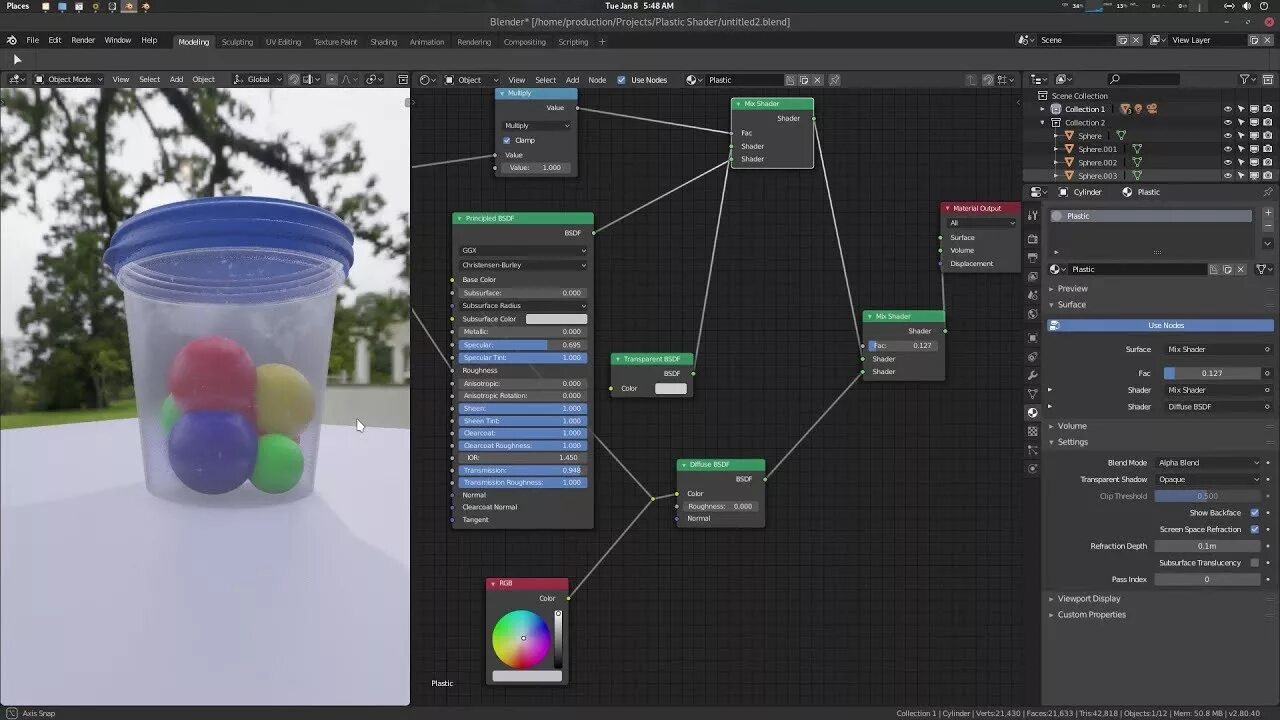Expand the Viewport Display panel
1280x720 pixels.
[x=1089, y=598]
